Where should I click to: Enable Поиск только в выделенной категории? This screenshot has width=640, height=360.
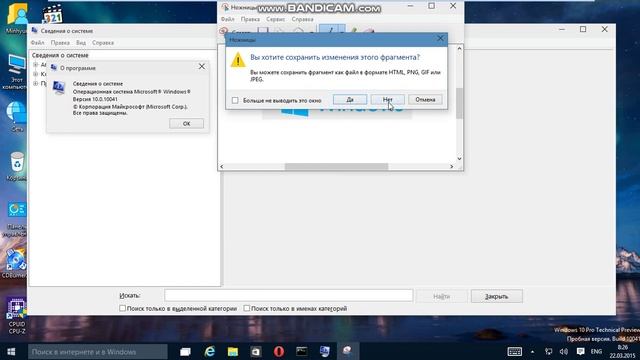tap(122, 308)
